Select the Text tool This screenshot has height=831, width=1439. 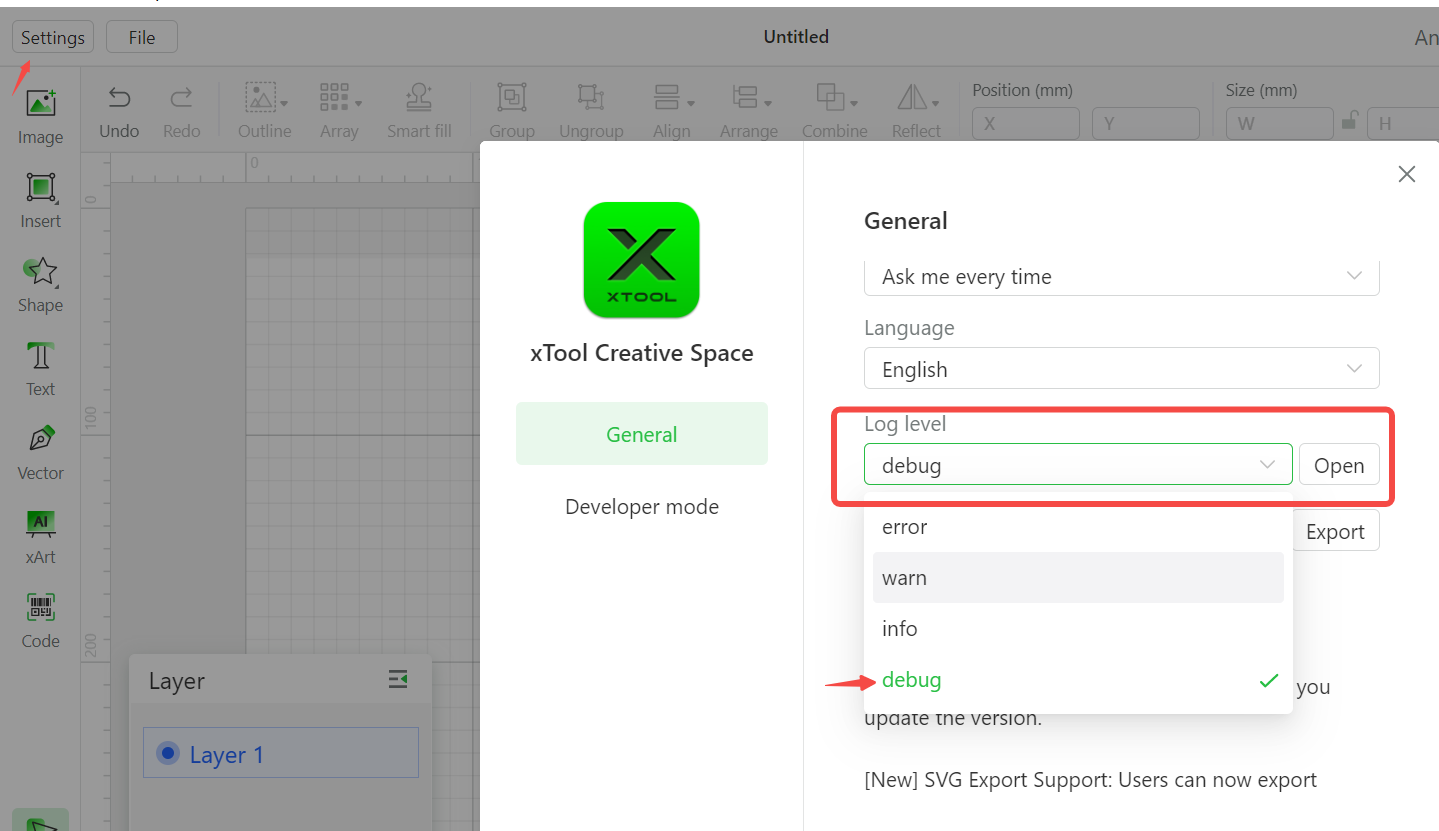click(40, 368)
